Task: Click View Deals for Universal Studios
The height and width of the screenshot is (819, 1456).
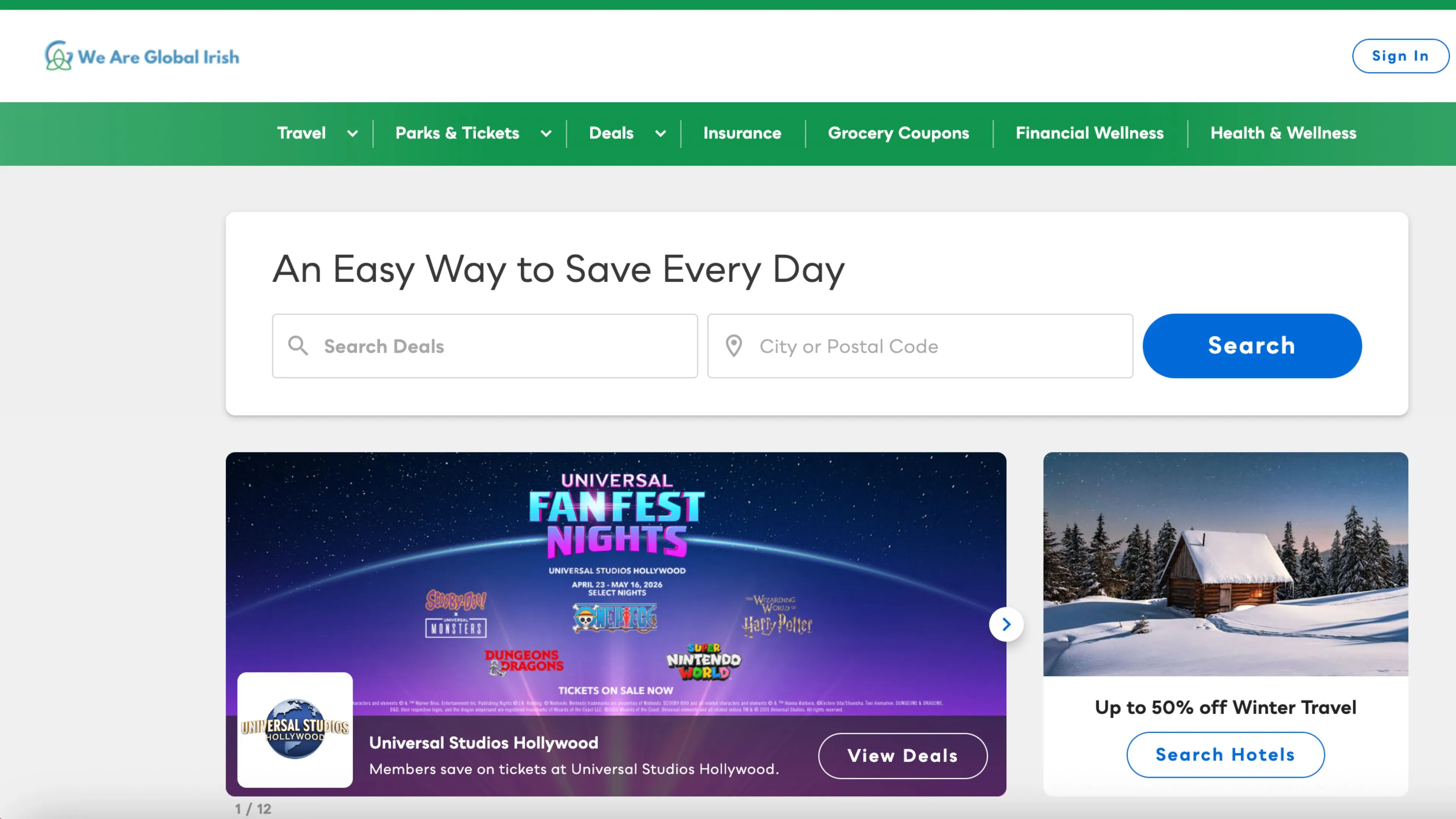Action: coord(902,756)
